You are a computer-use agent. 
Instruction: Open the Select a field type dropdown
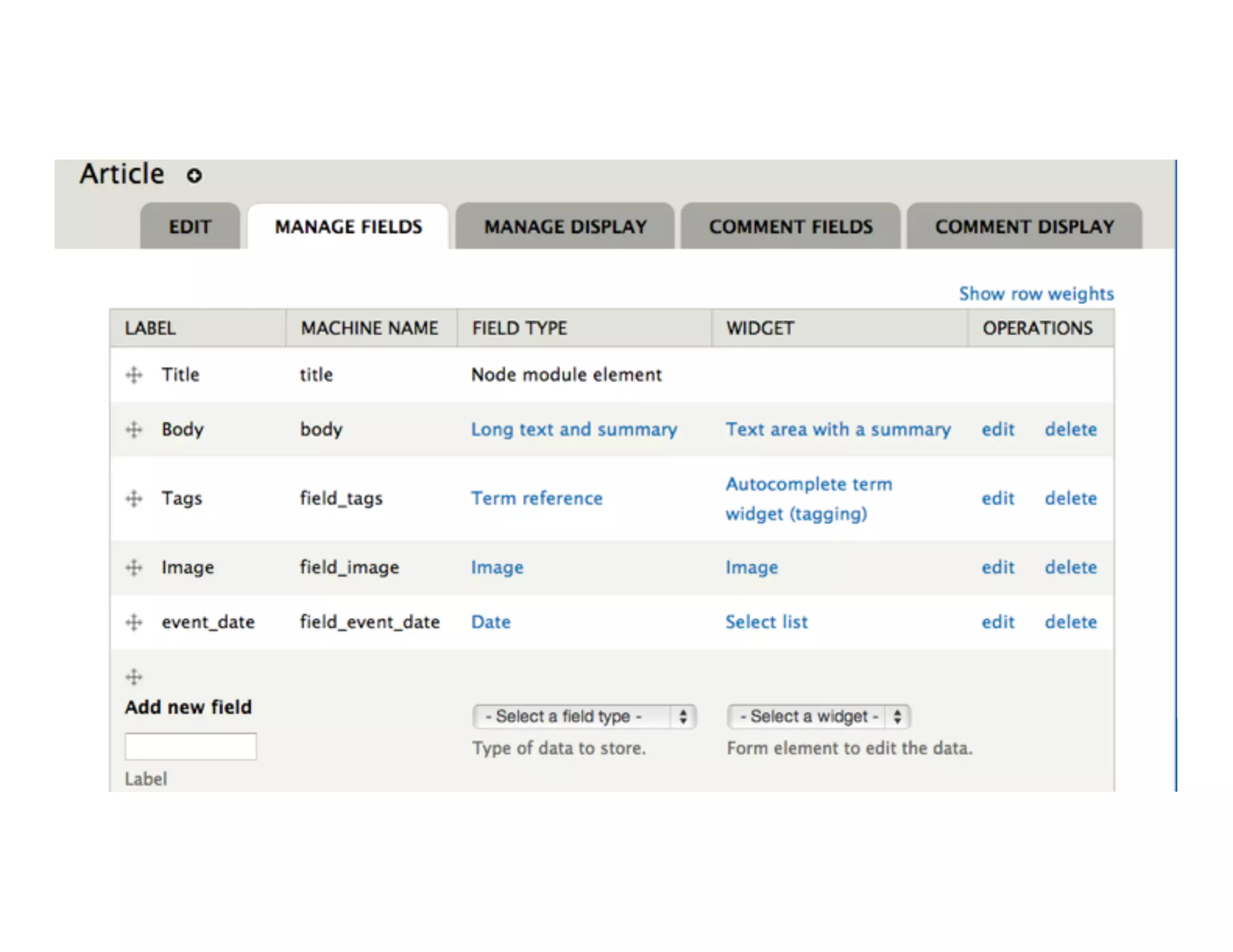583,717
